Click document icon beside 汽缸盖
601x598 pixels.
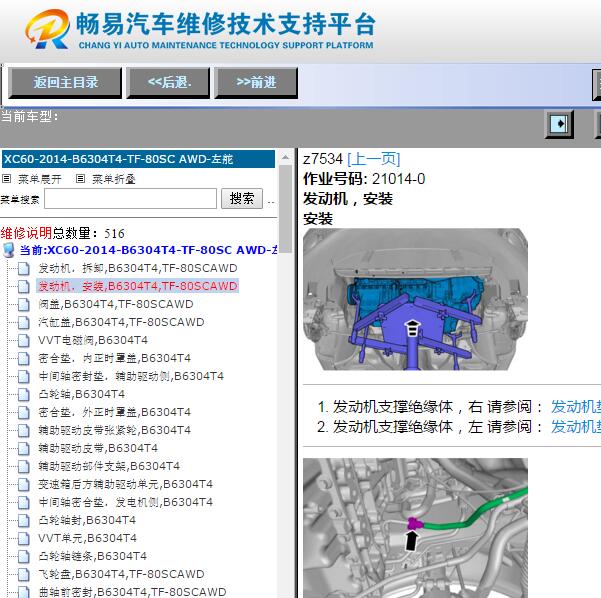pyautogui.click(x=24, y=323)
